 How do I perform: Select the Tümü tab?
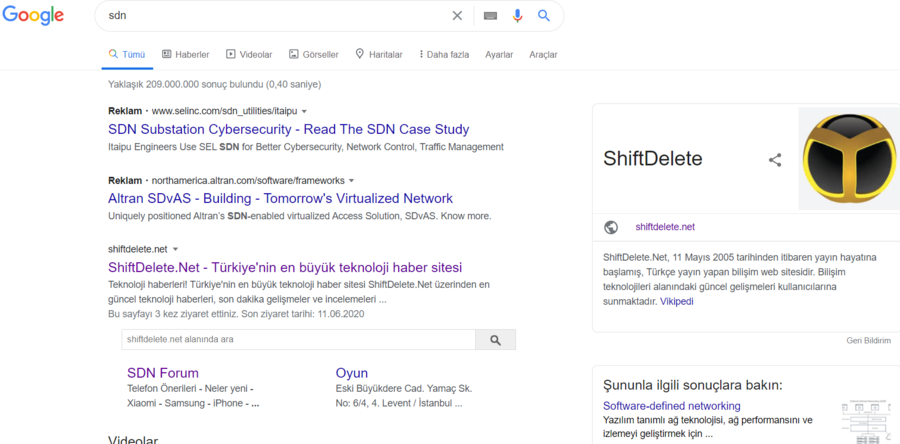(127, 54)
